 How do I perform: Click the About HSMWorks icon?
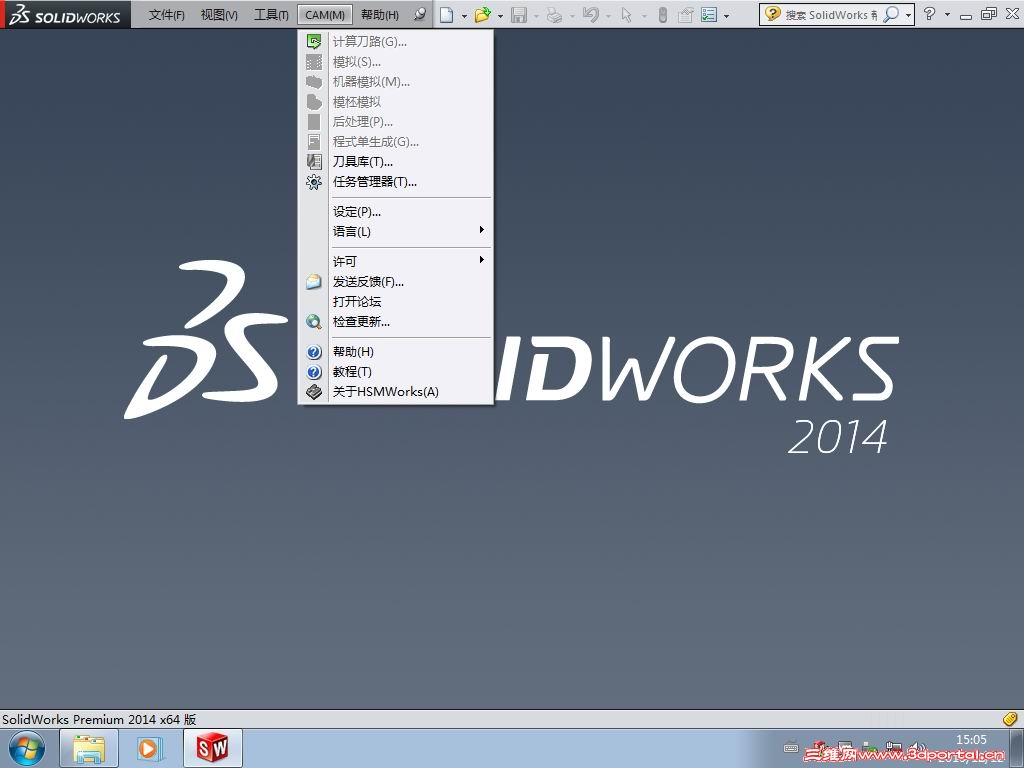pos(314,392)
